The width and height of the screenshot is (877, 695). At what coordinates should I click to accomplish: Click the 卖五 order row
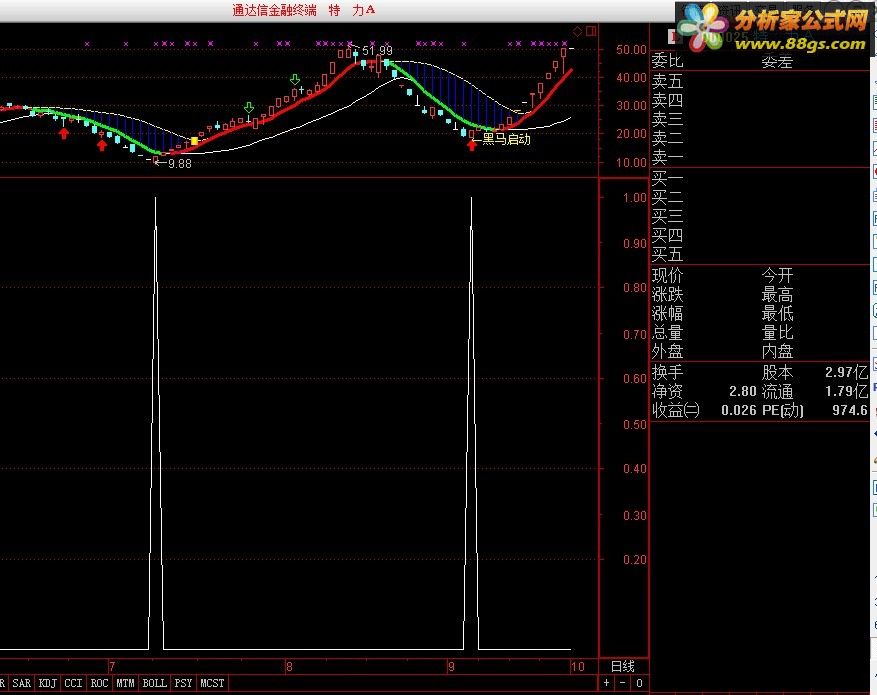tap(760, 81)
